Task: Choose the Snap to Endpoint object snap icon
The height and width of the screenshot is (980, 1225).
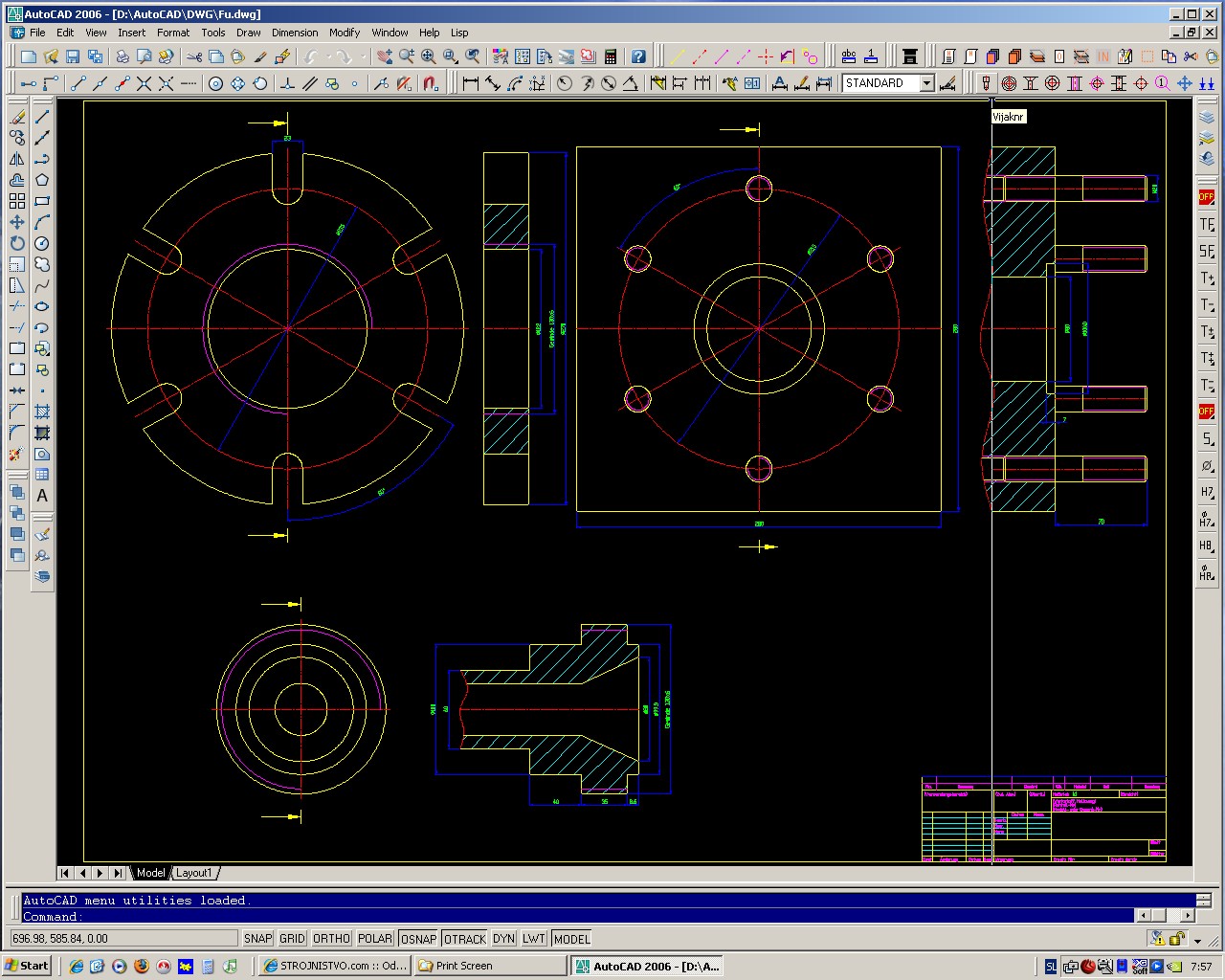Action: [78, 83]
